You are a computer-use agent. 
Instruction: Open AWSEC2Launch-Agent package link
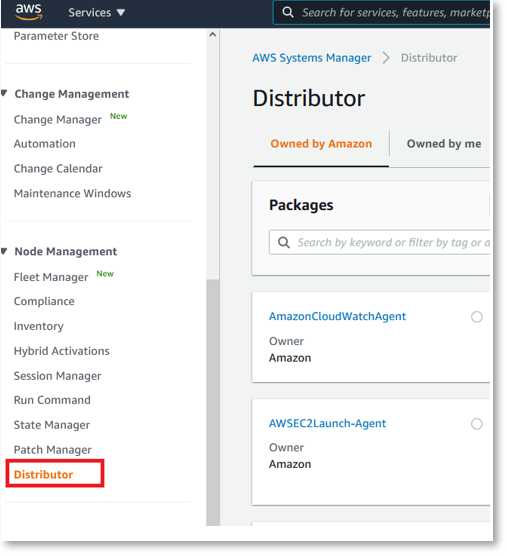point(327,423)
